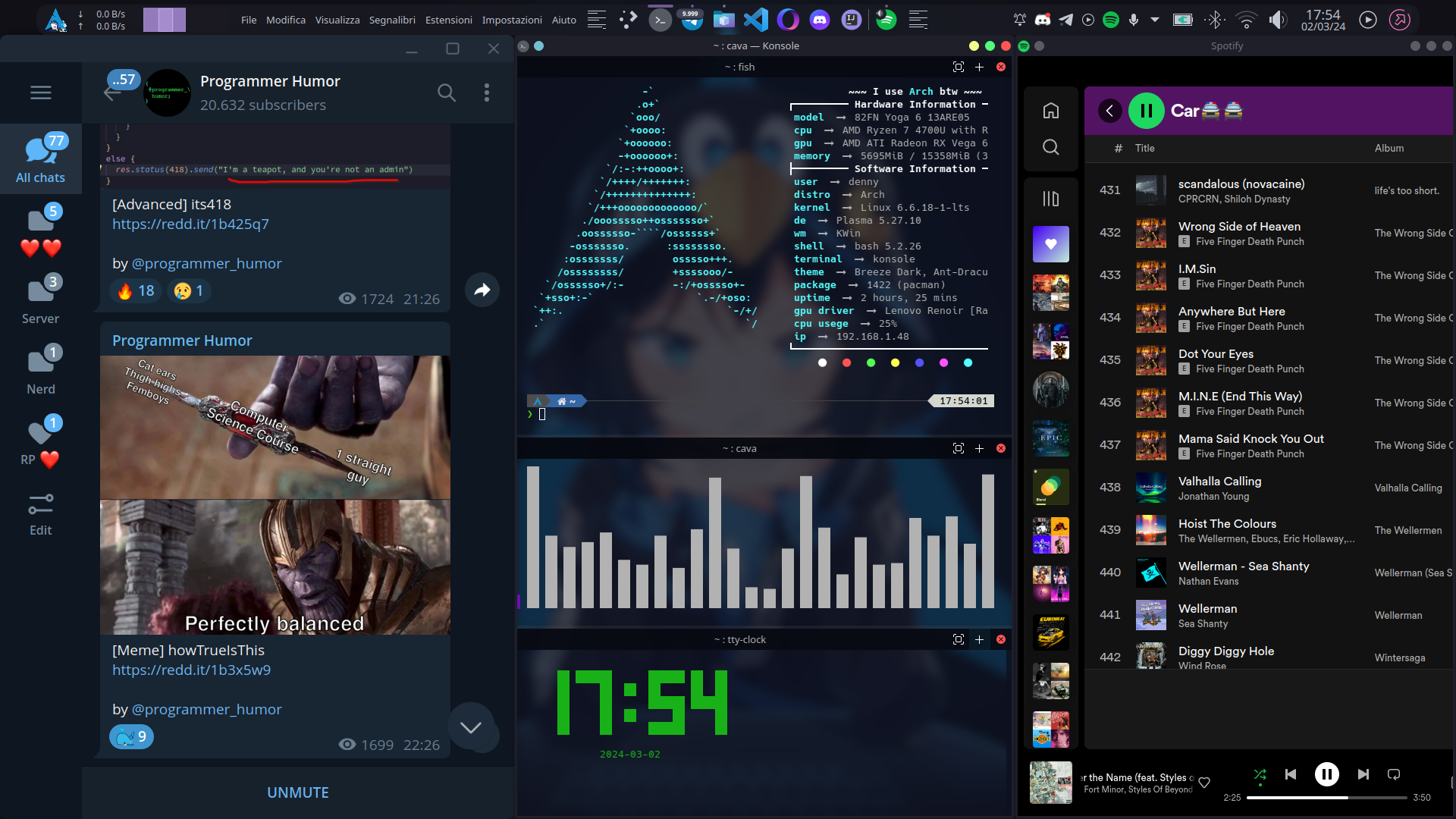Image resolution: width=1456 pixels, height=819 pixels.
Task: Collapse Spotify Your Library panel
Action: 1050,199
